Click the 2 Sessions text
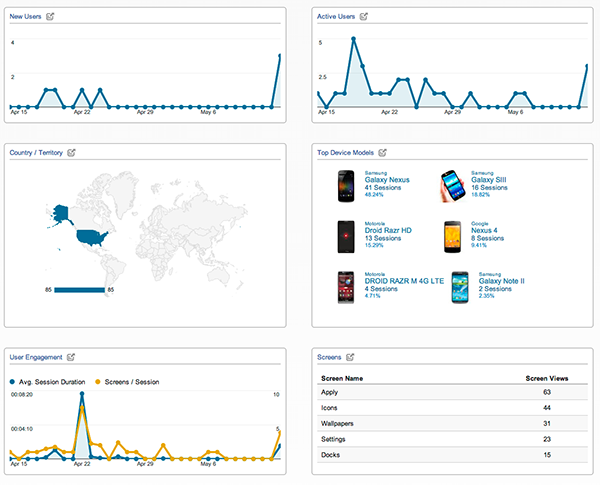 tap(495, 289)
